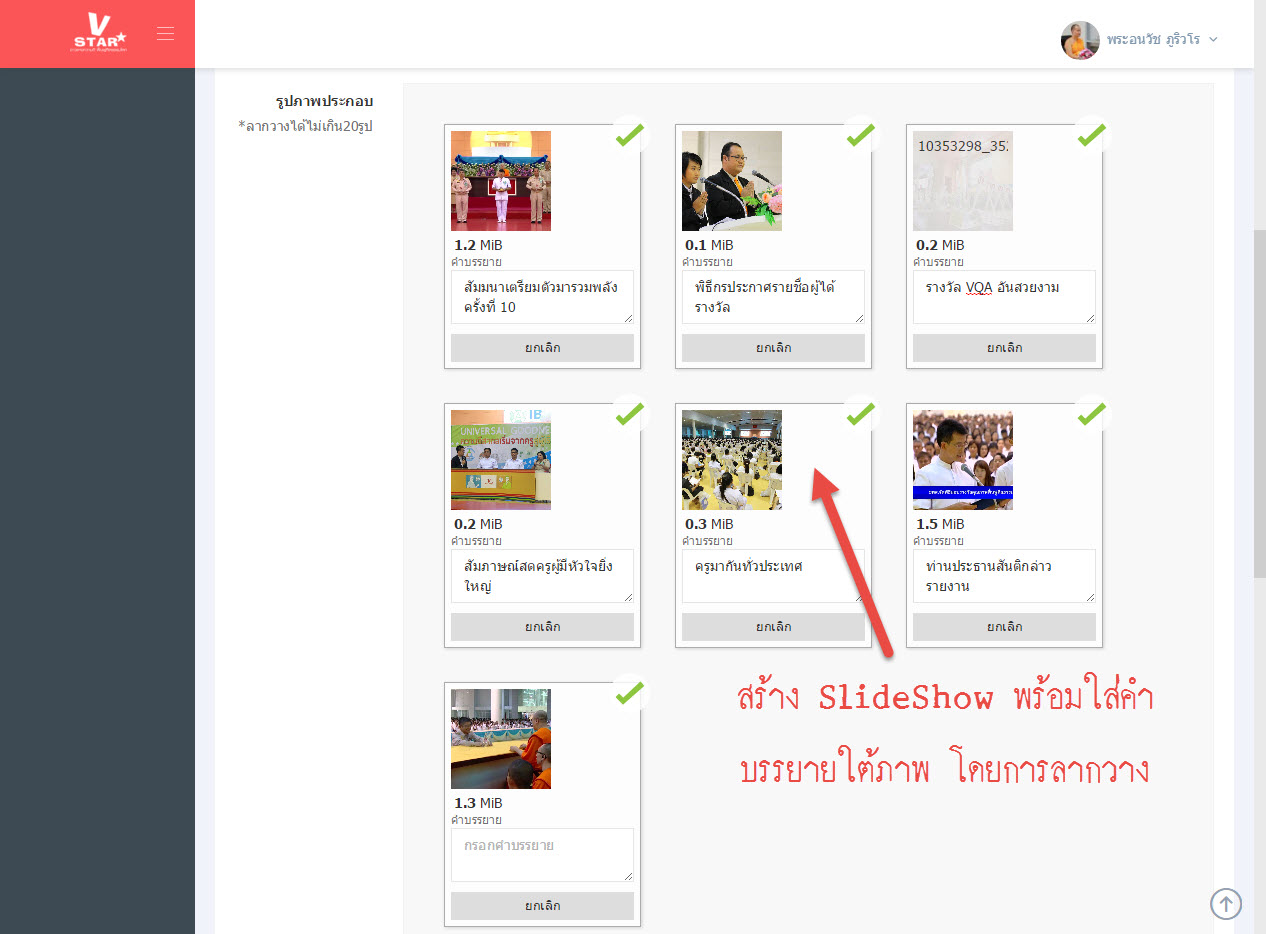Cancel the 1.2 MiB seminar image upload

pyautogui.click(x=542, y=348)
